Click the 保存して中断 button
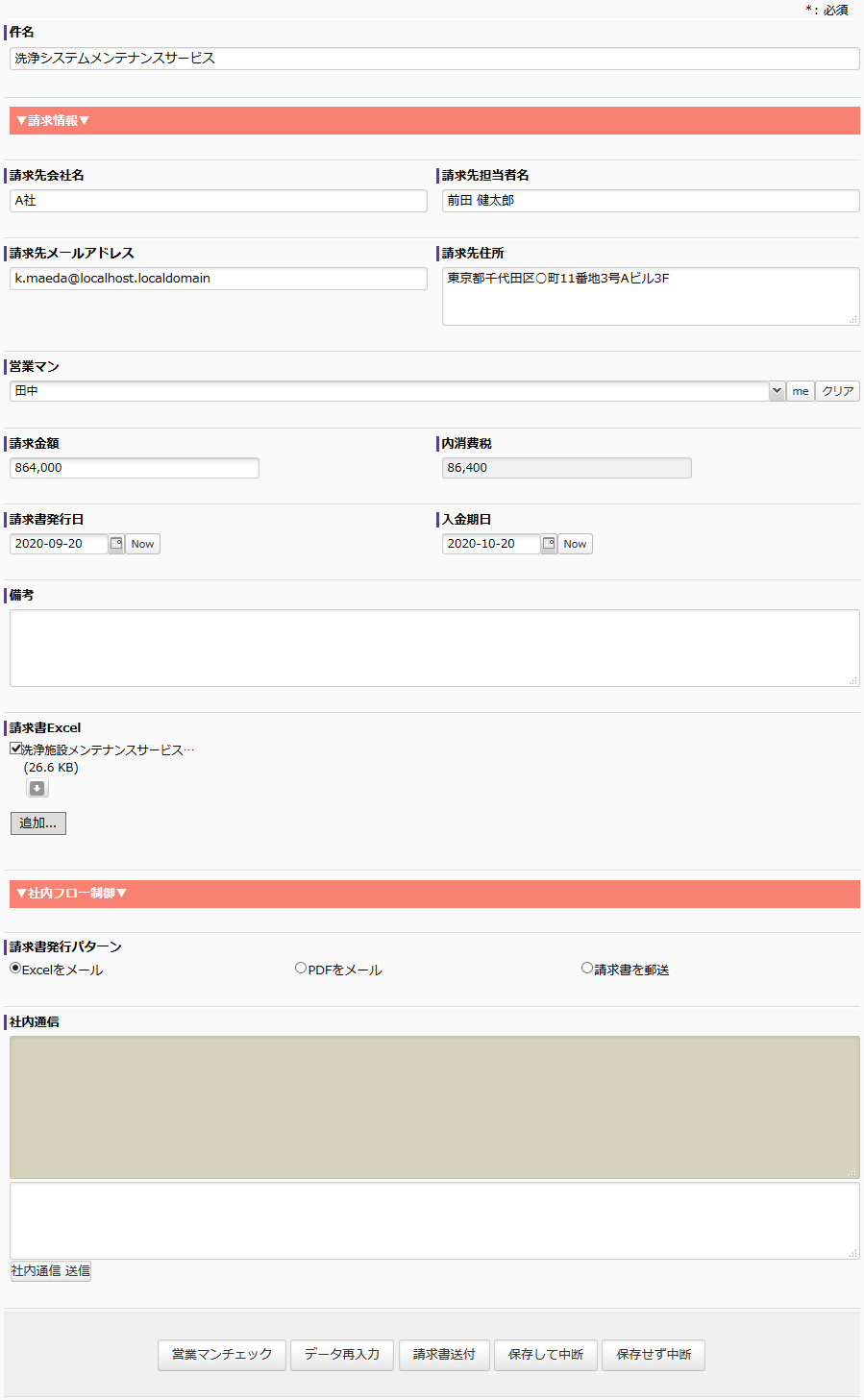Image resolution: width=864 pixels, height=1400 pixels. pyautogui.click(x=546, y=1355)
